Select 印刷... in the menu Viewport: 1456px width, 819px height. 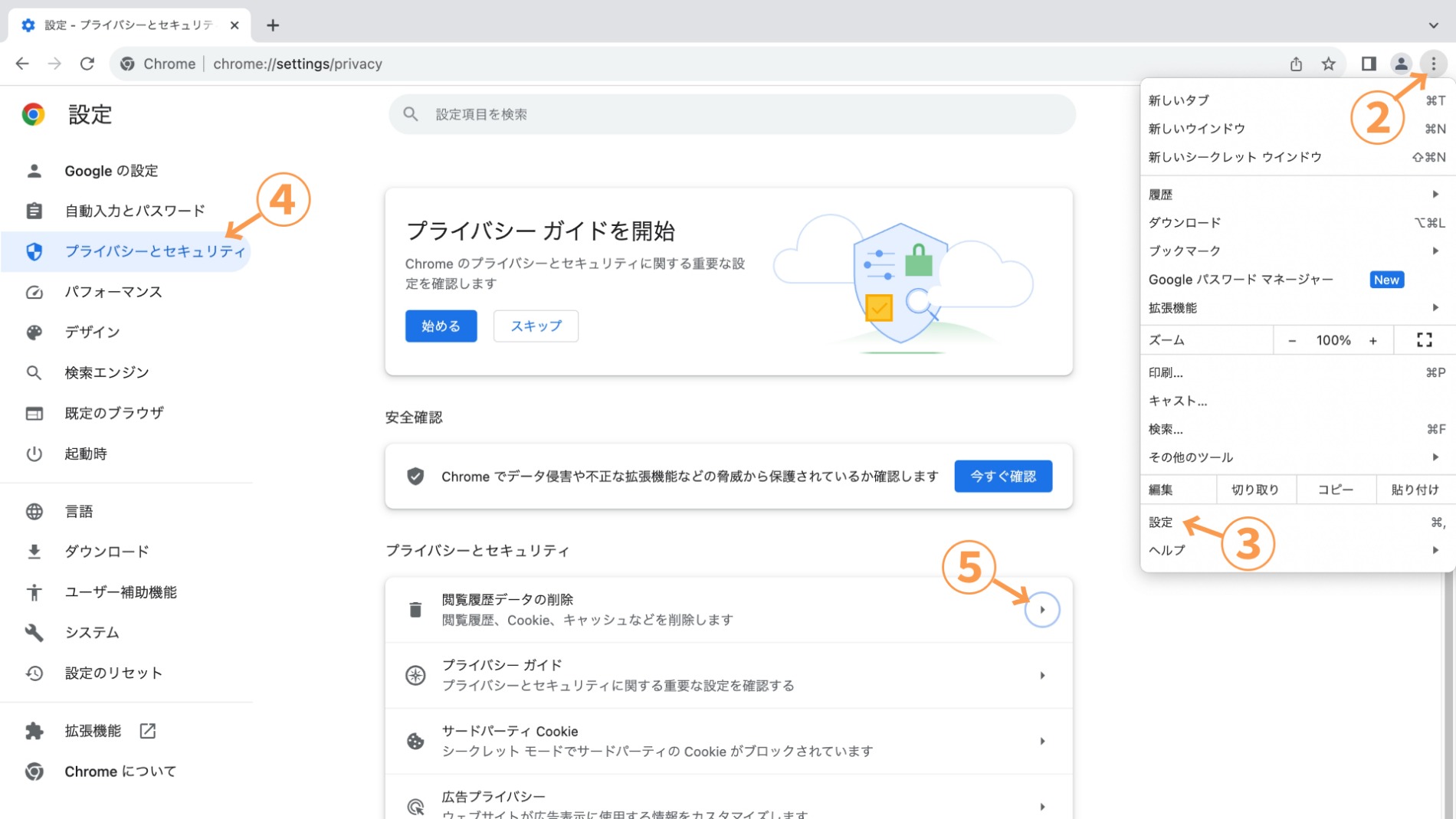point(1297,372)
